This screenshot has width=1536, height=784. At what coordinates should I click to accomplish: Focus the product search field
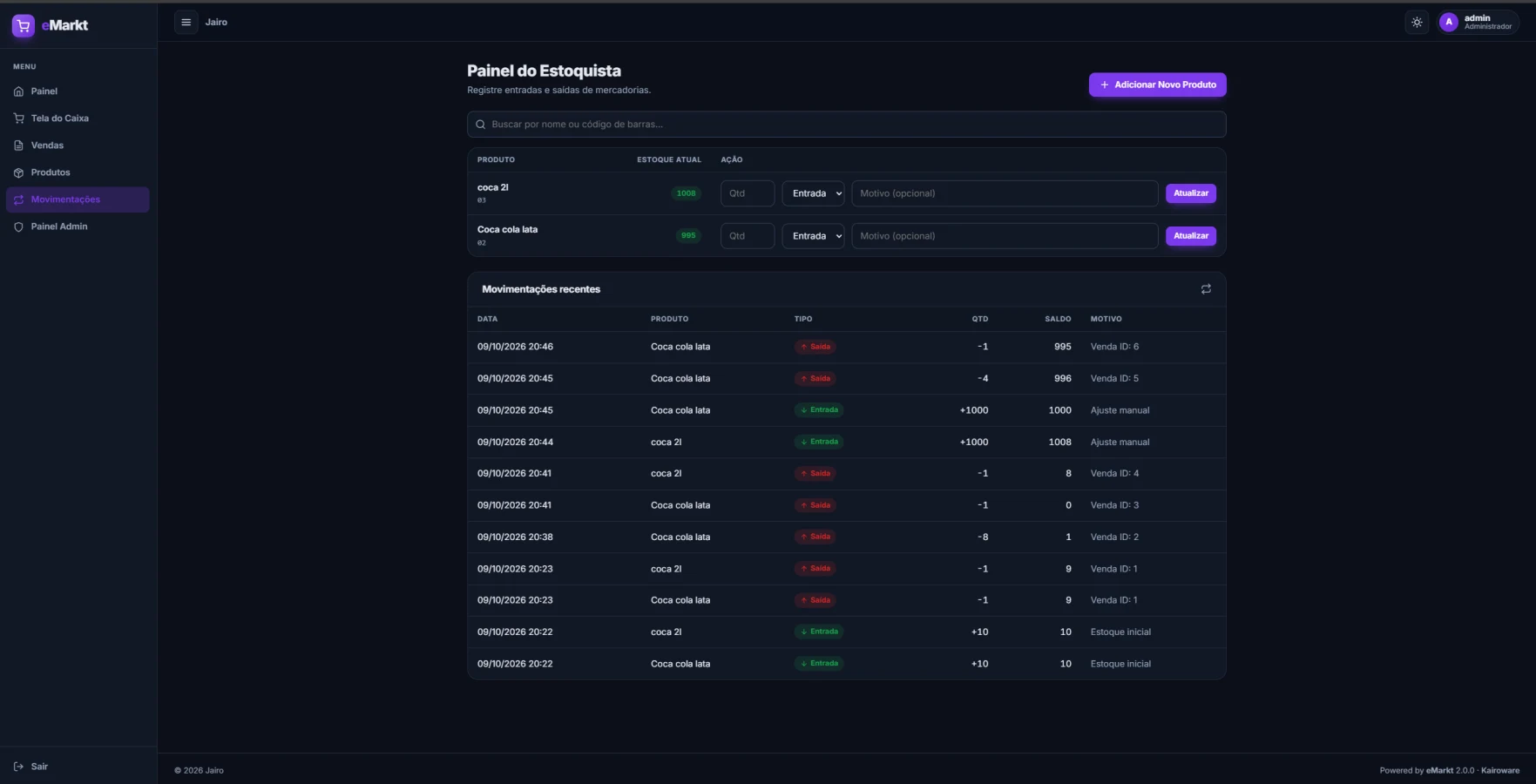(x=846, y=125)
